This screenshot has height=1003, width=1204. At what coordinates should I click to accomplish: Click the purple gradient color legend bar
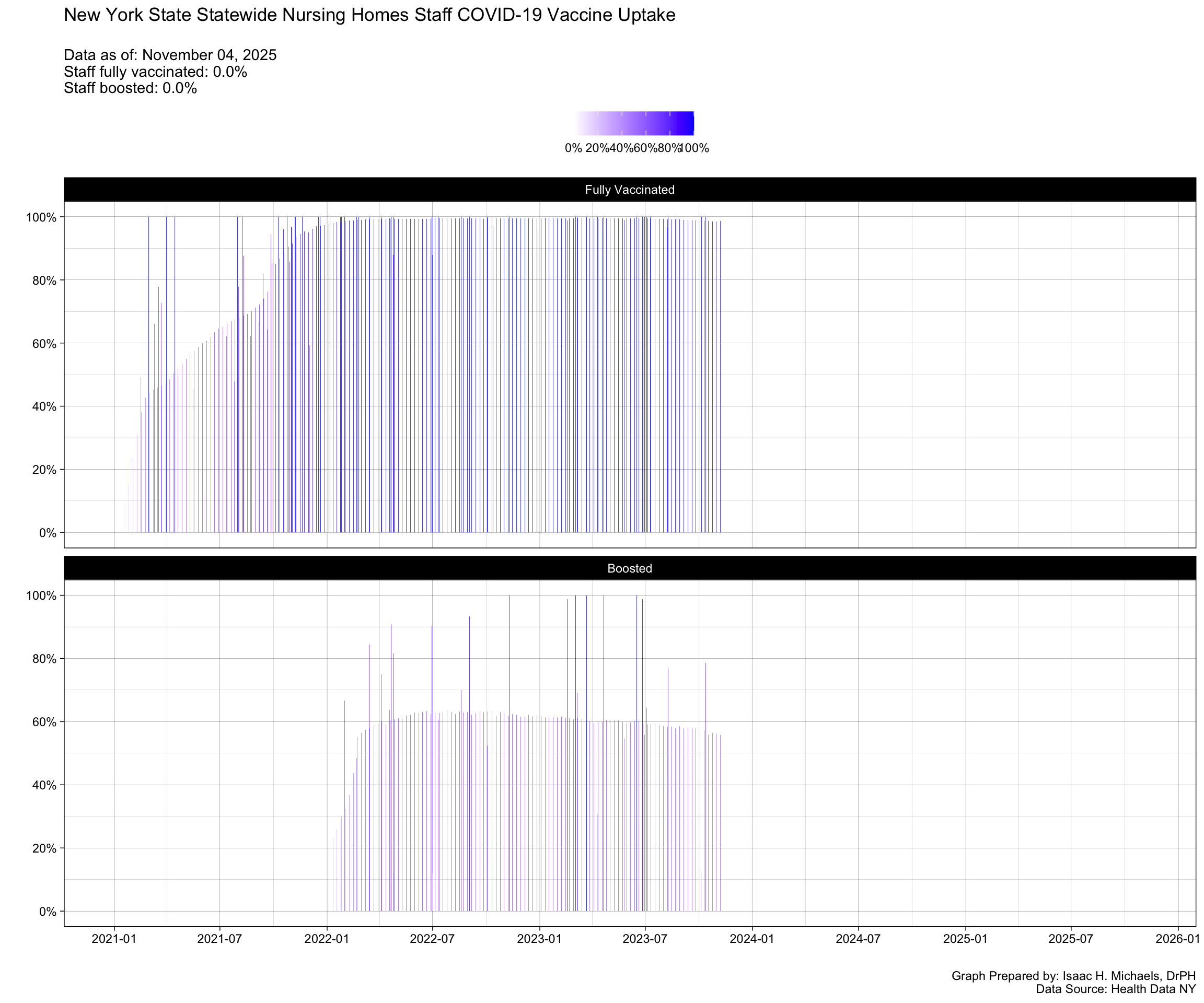635,123
